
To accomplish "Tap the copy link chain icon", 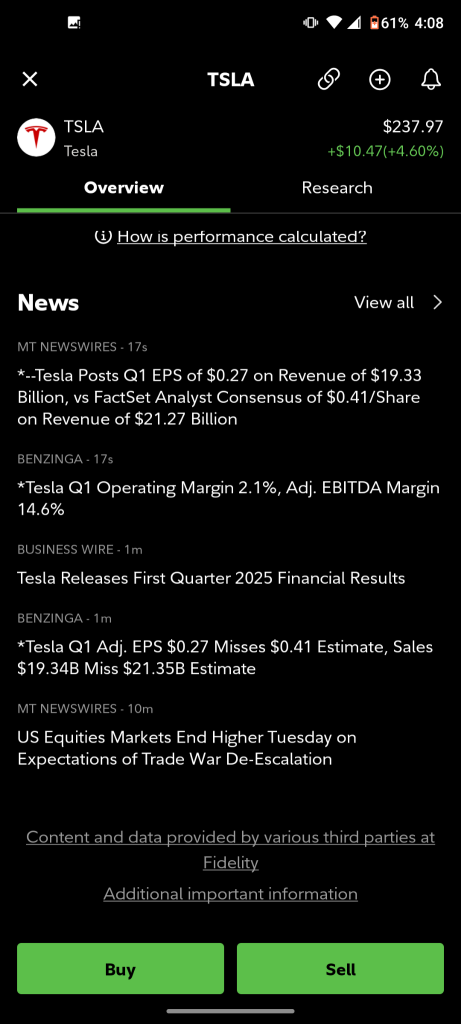I will 328,80.
